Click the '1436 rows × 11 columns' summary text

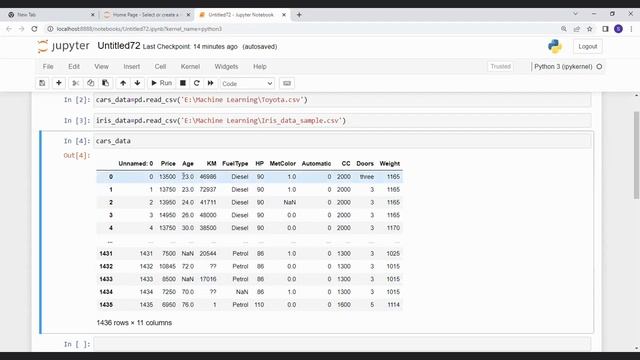click(134, 323)
